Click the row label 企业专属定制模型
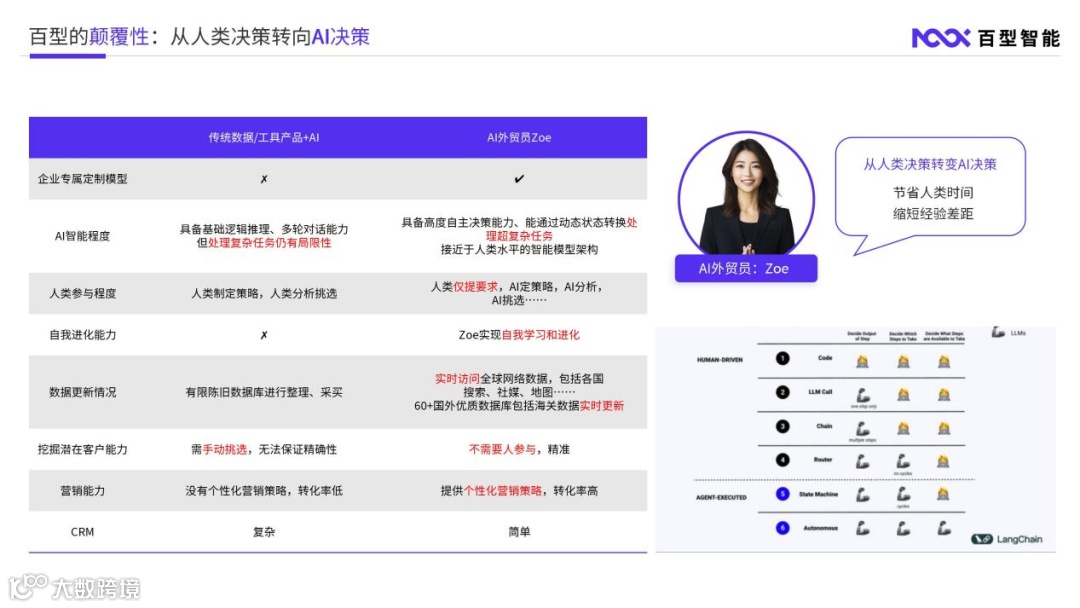Screen dimensions: 1080x608 click(83, 179)
